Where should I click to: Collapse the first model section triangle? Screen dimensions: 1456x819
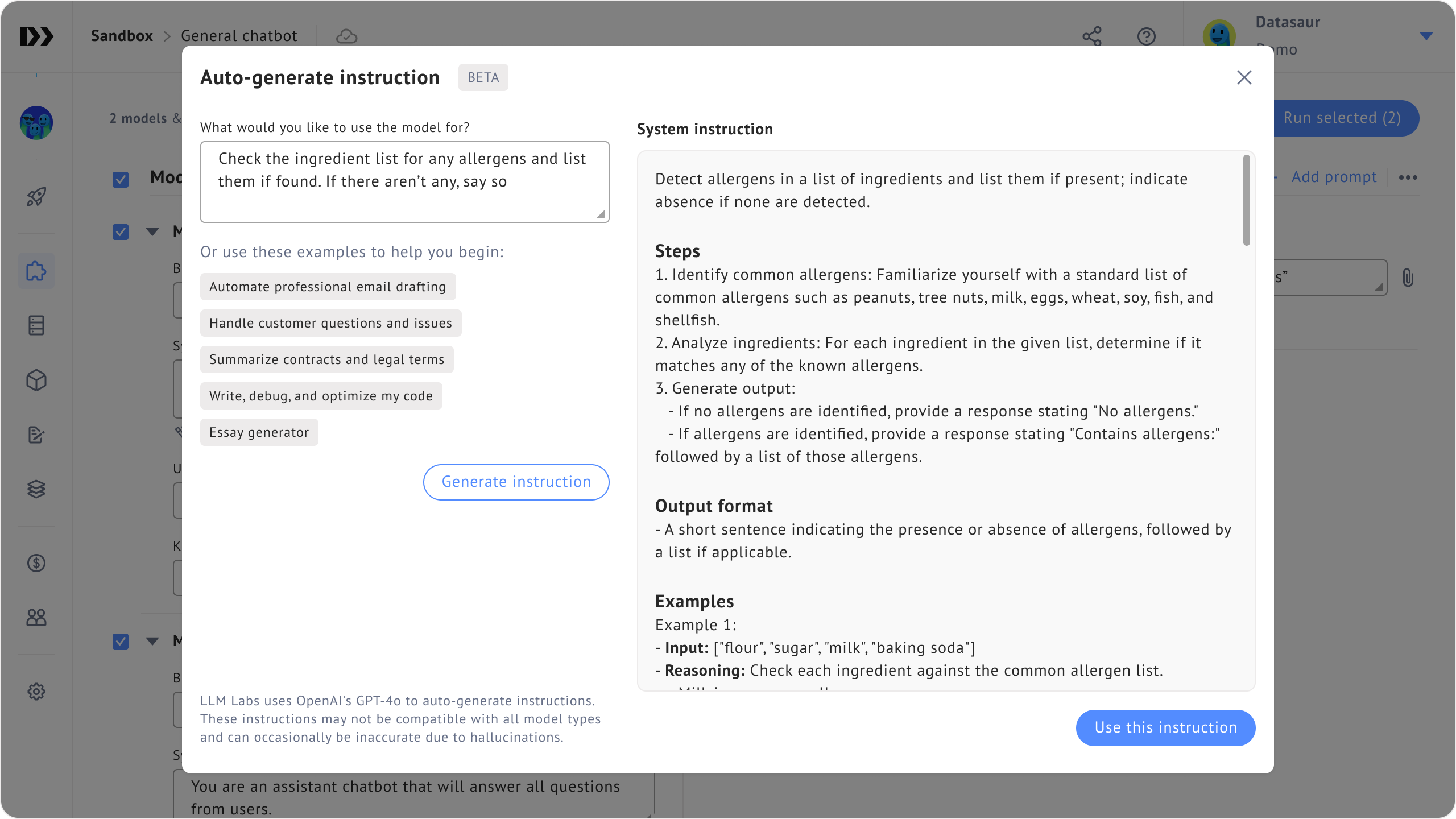[x=152, y=231]
